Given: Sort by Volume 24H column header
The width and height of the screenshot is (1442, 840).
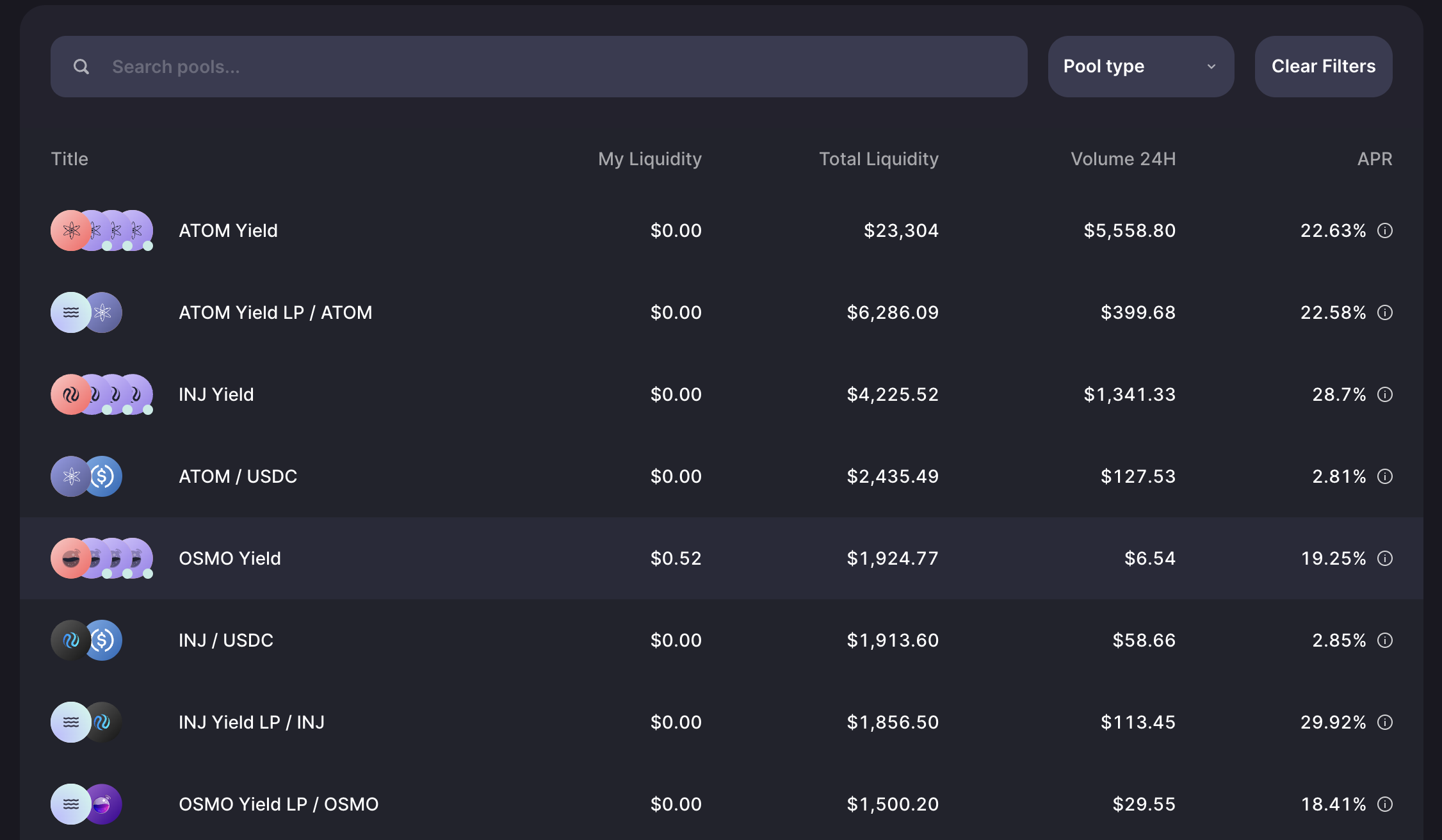Looking at the screenshot, I should (1124, 159).
